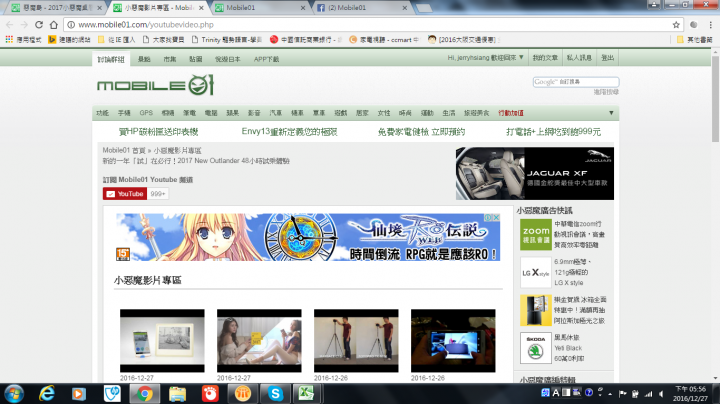Open the Jaguar XF banner ad
The image size is (720, 404).
click(534, 174)
